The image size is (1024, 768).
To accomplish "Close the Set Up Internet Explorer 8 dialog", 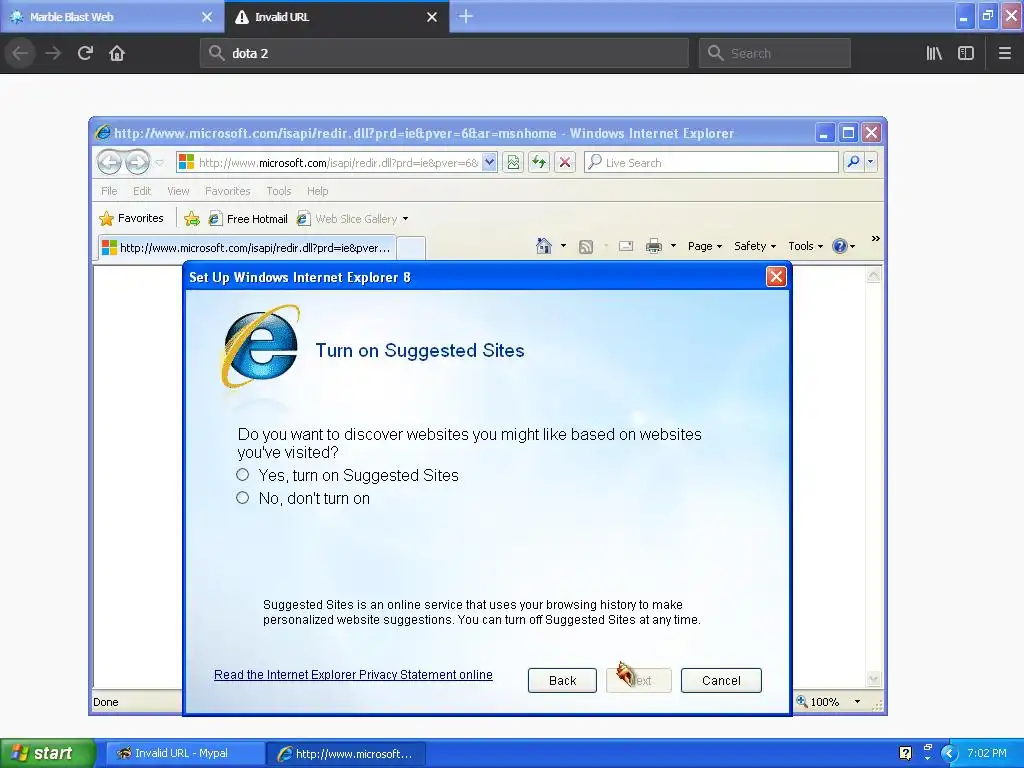I will pos(776,277).
